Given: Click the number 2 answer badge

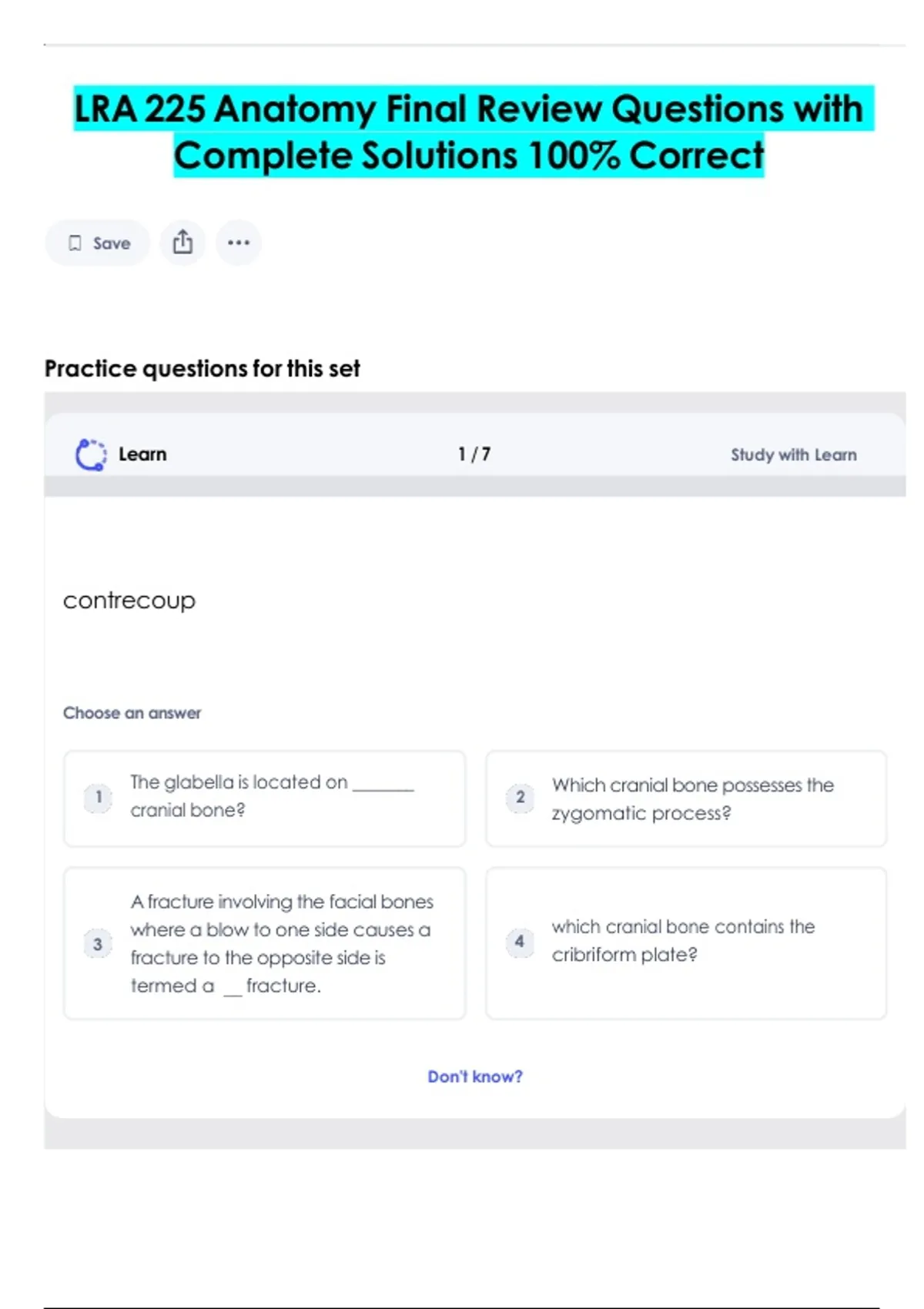Looking at the screenshot, I should tap(520, 797).
